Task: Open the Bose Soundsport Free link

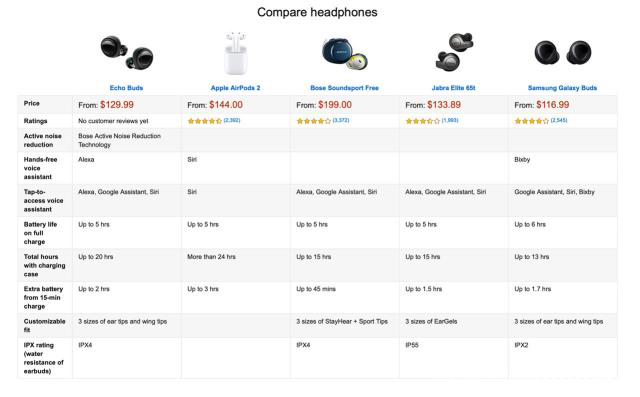Action: (344, 88)
